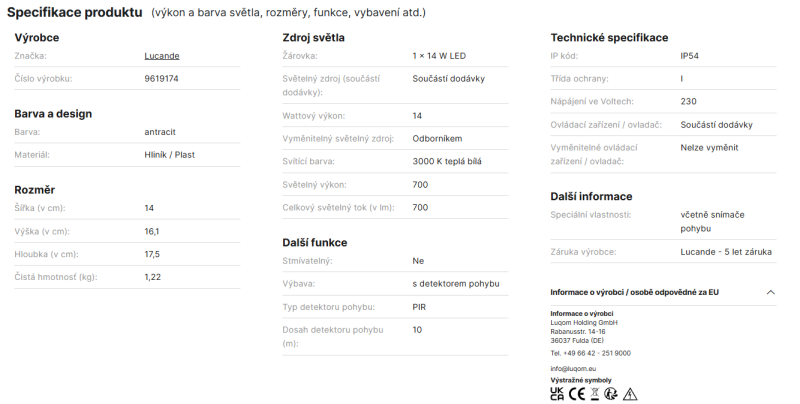Click the PIR motion detector type value
800x404 pixels.
[x=419, y=307]
